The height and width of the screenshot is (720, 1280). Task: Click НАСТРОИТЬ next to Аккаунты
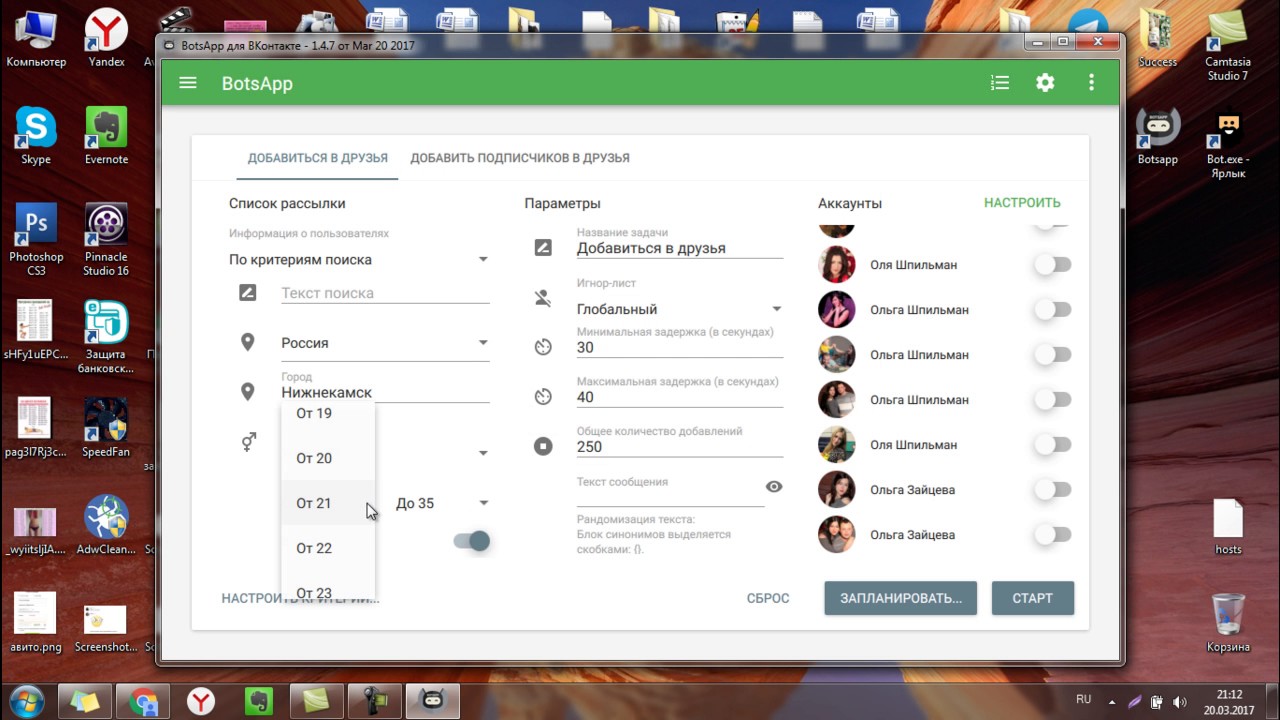click(x=1022, y=203)
